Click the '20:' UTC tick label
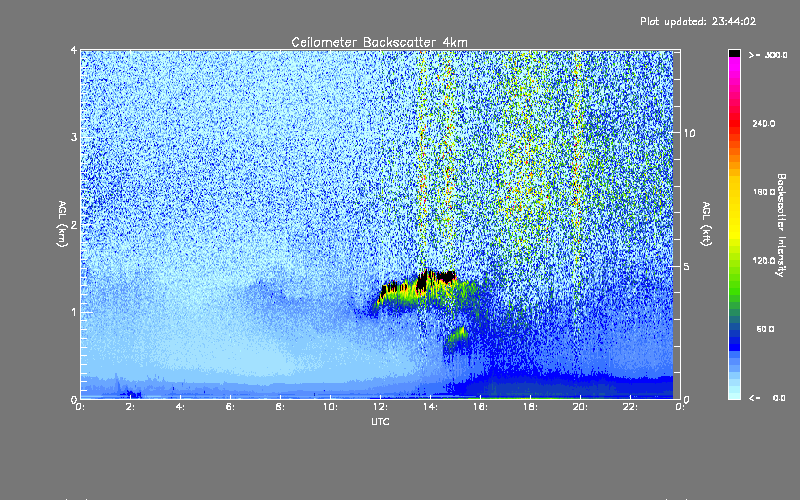Image resolution: width=800 pixels, height=500 pixels. pos(580,407)
